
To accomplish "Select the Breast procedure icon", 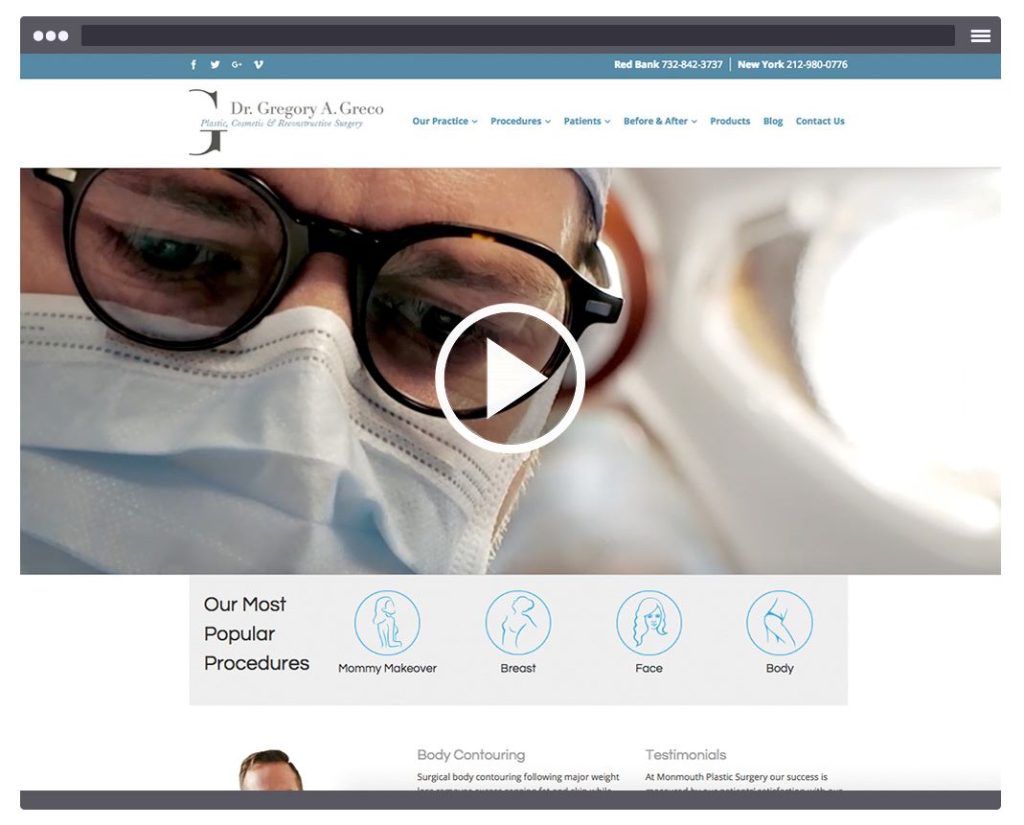I will [518, 623].
